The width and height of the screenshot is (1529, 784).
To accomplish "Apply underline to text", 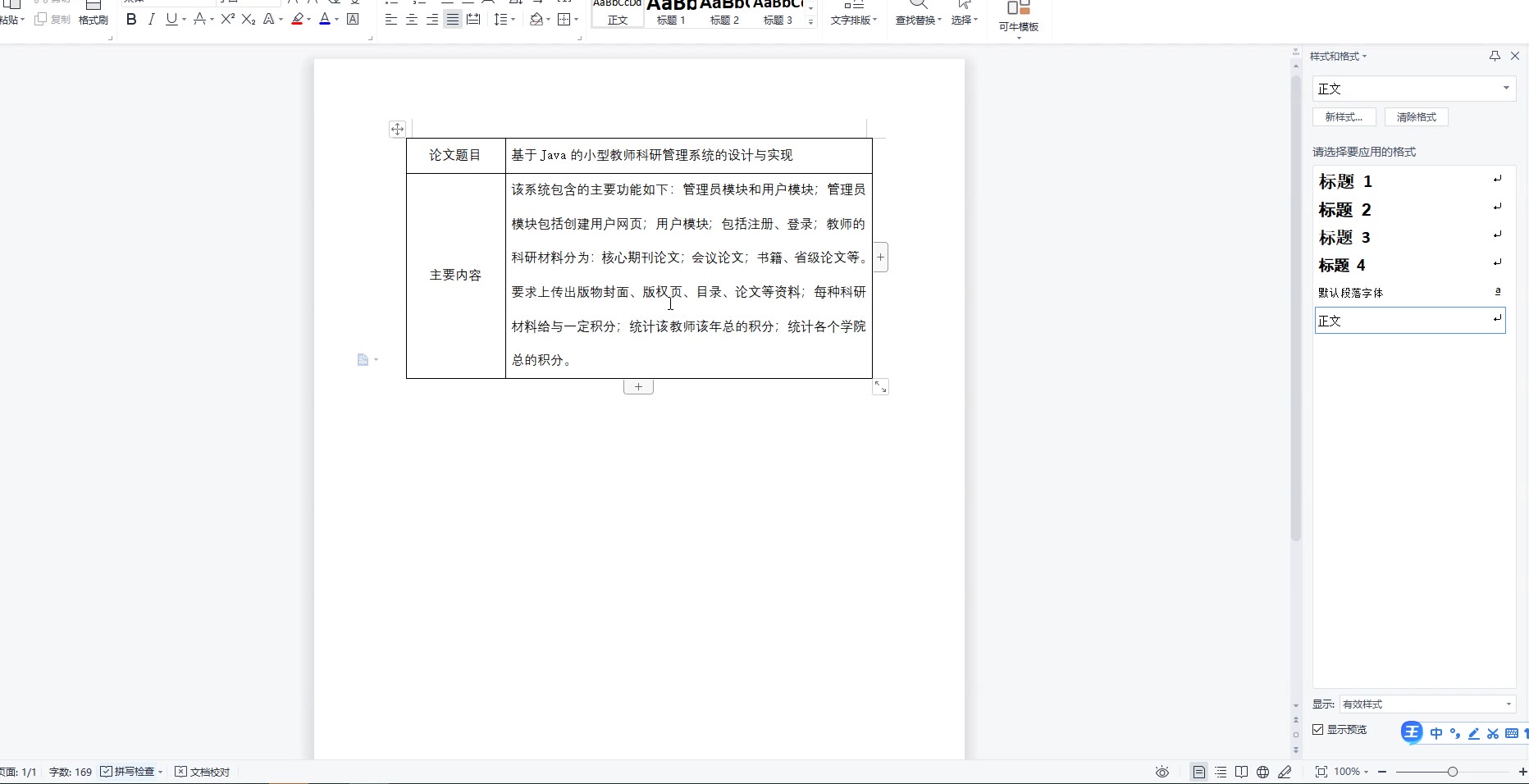I will point(171,19).
